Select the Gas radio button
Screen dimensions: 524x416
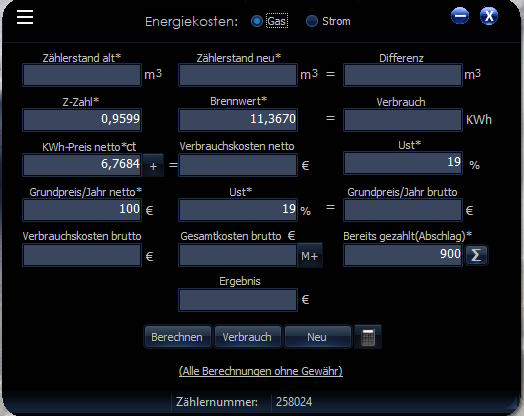pos(257,21)
